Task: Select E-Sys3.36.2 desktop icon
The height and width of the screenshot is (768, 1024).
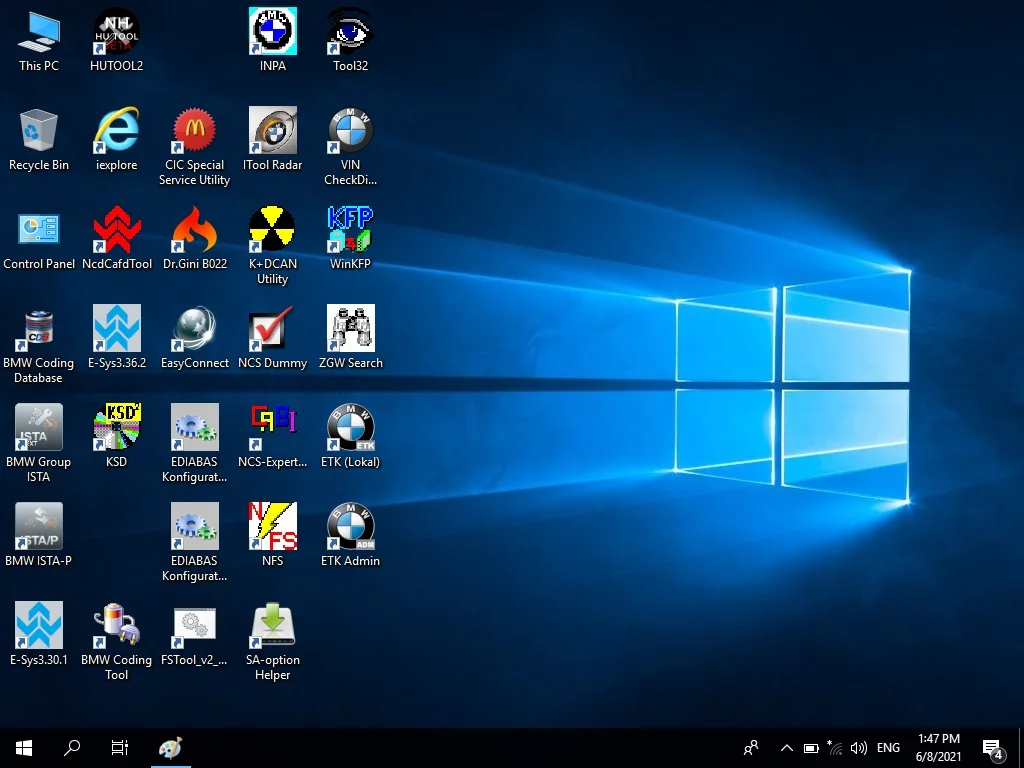Action: pos(116,329)
